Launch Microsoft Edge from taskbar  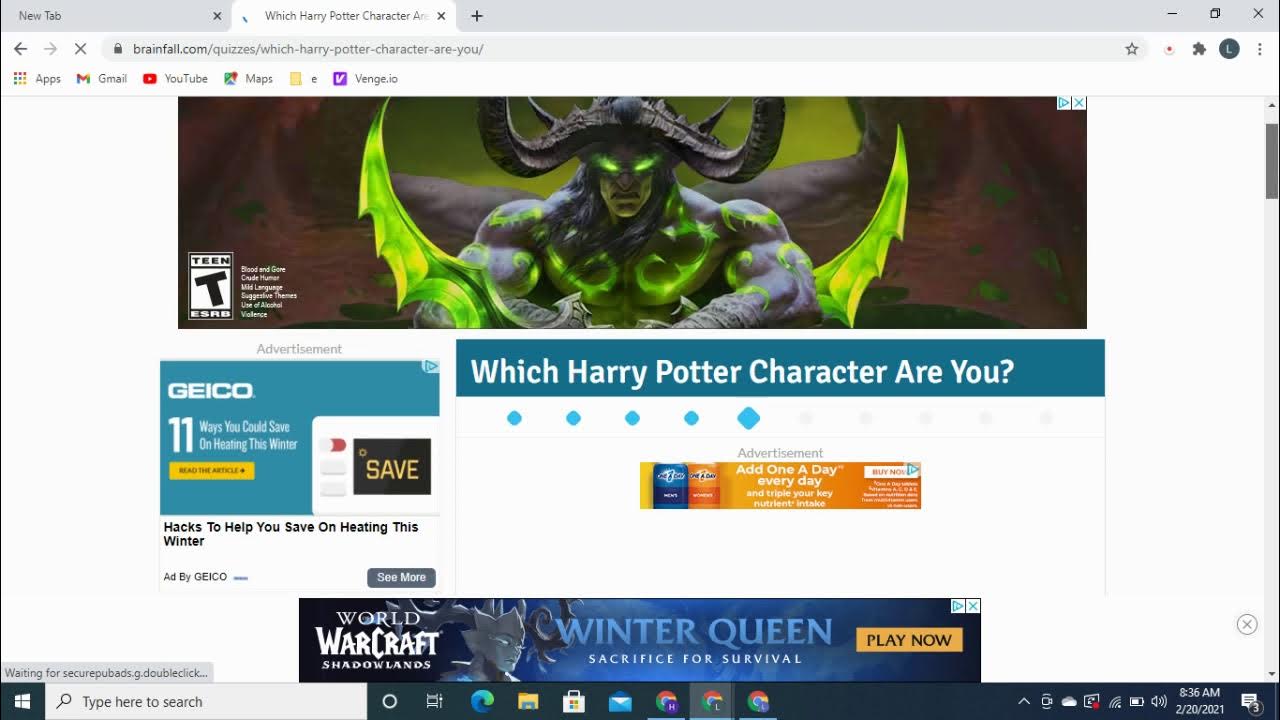pyautogui.click(x=482, y=702)
